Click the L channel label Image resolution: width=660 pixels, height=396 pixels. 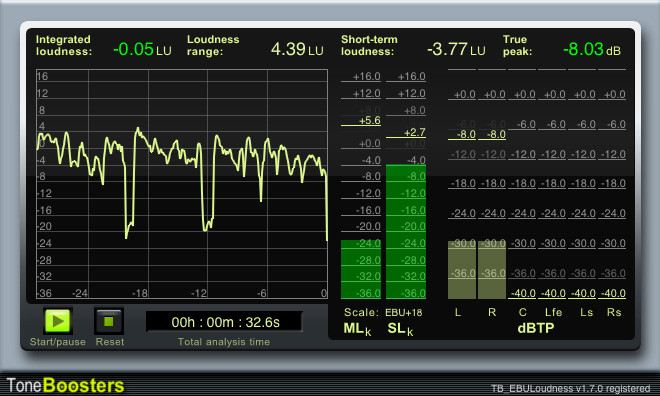click(458, 312)
